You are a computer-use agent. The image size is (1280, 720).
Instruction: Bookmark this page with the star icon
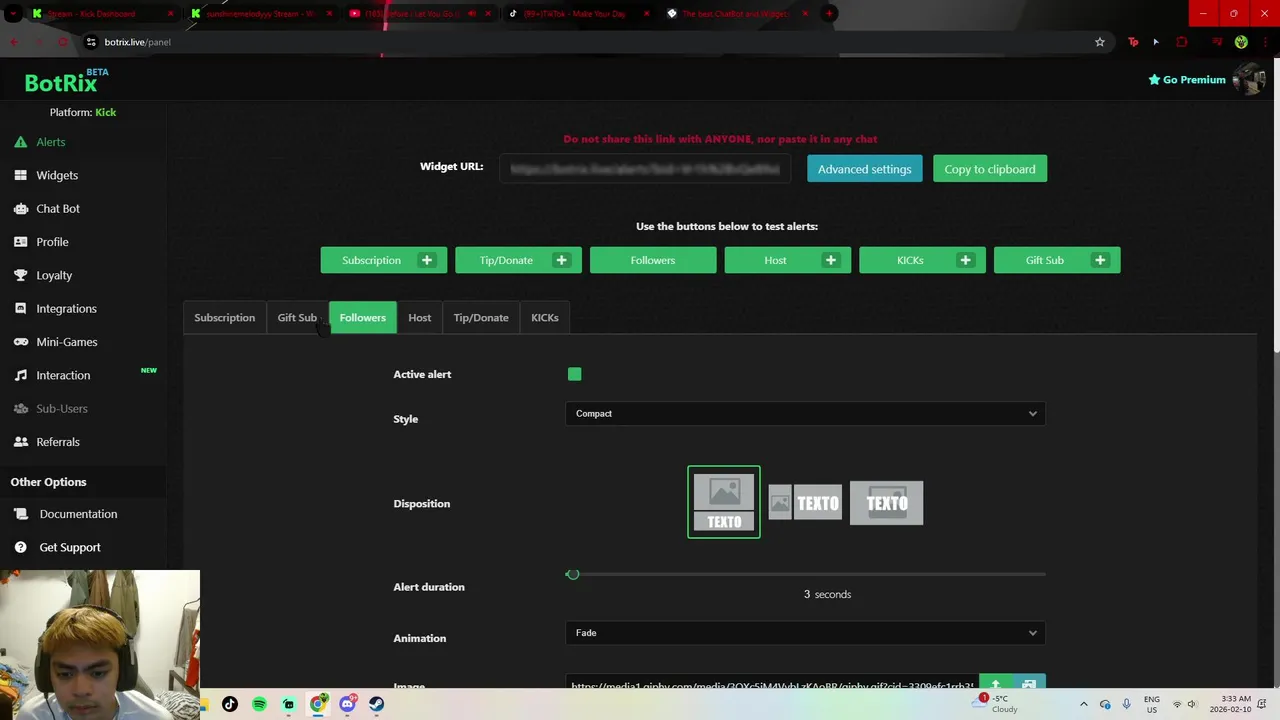pos(1100,42)
